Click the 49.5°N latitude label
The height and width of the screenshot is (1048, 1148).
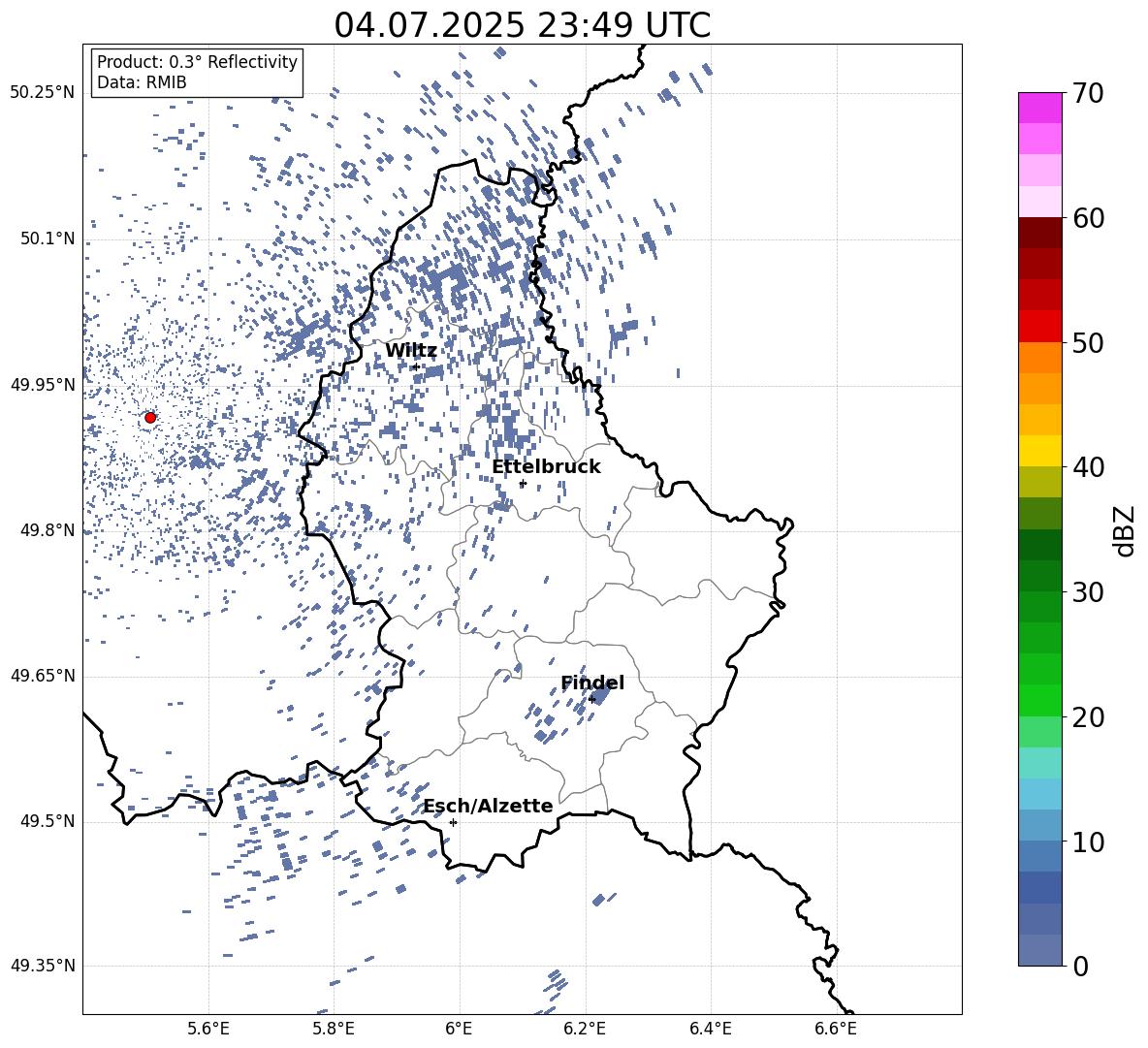(x=48, y=822)
